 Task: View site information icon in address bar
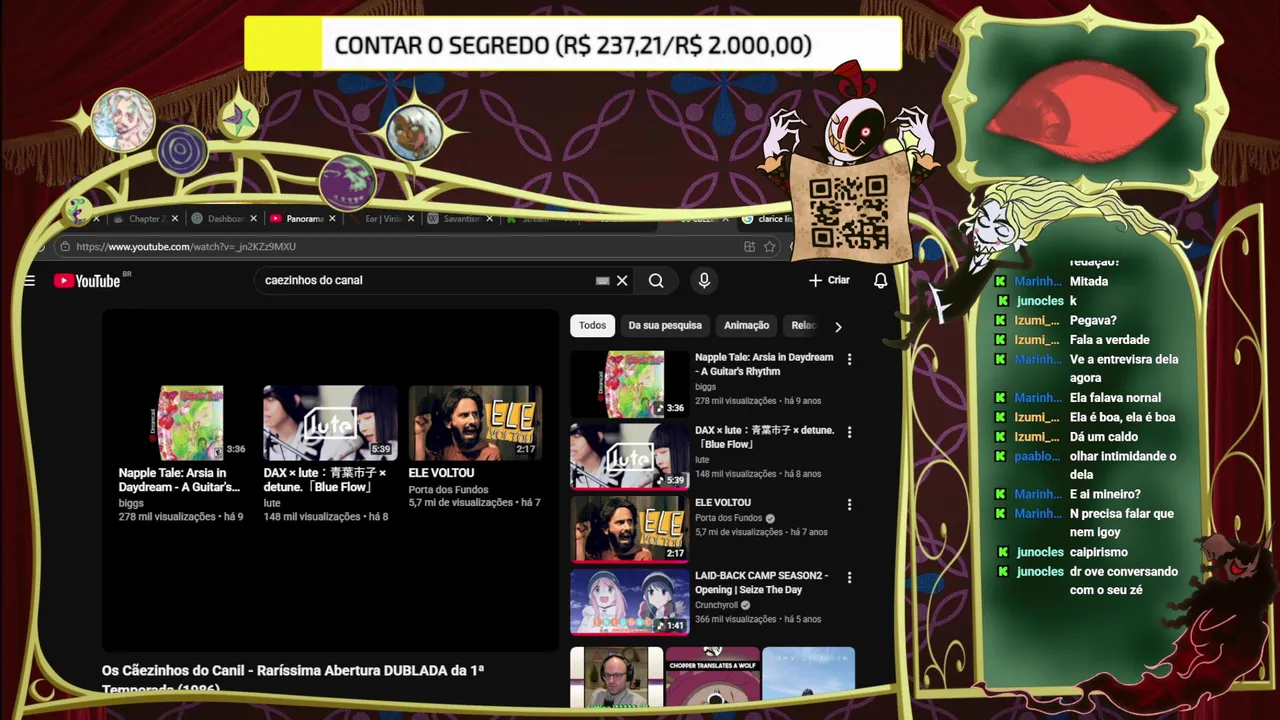pyautogui.click(x=65, y=247)
